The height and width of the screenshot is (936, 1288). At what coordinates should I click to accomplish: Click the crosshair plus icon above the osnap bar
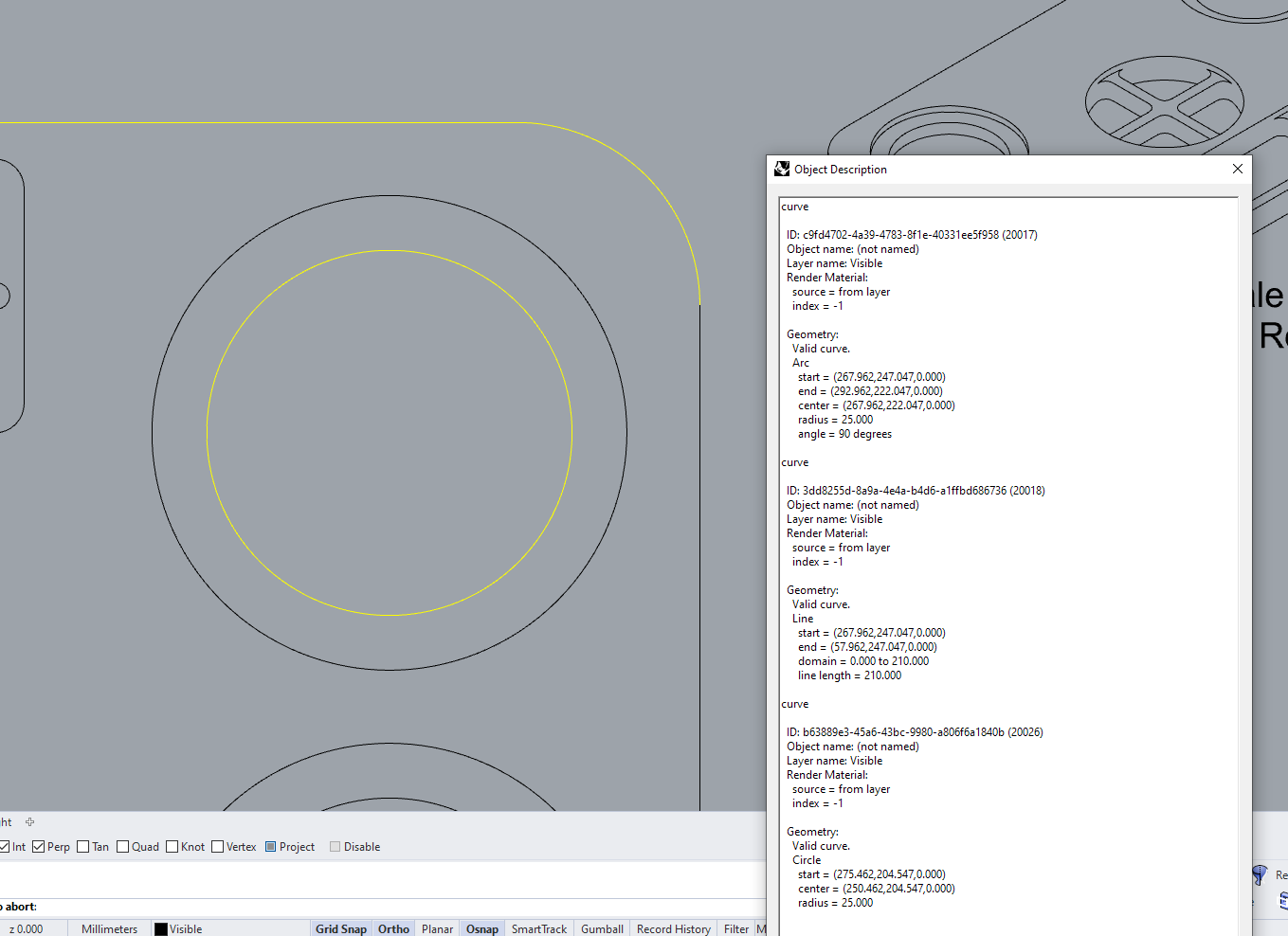(x=29, y=821)
